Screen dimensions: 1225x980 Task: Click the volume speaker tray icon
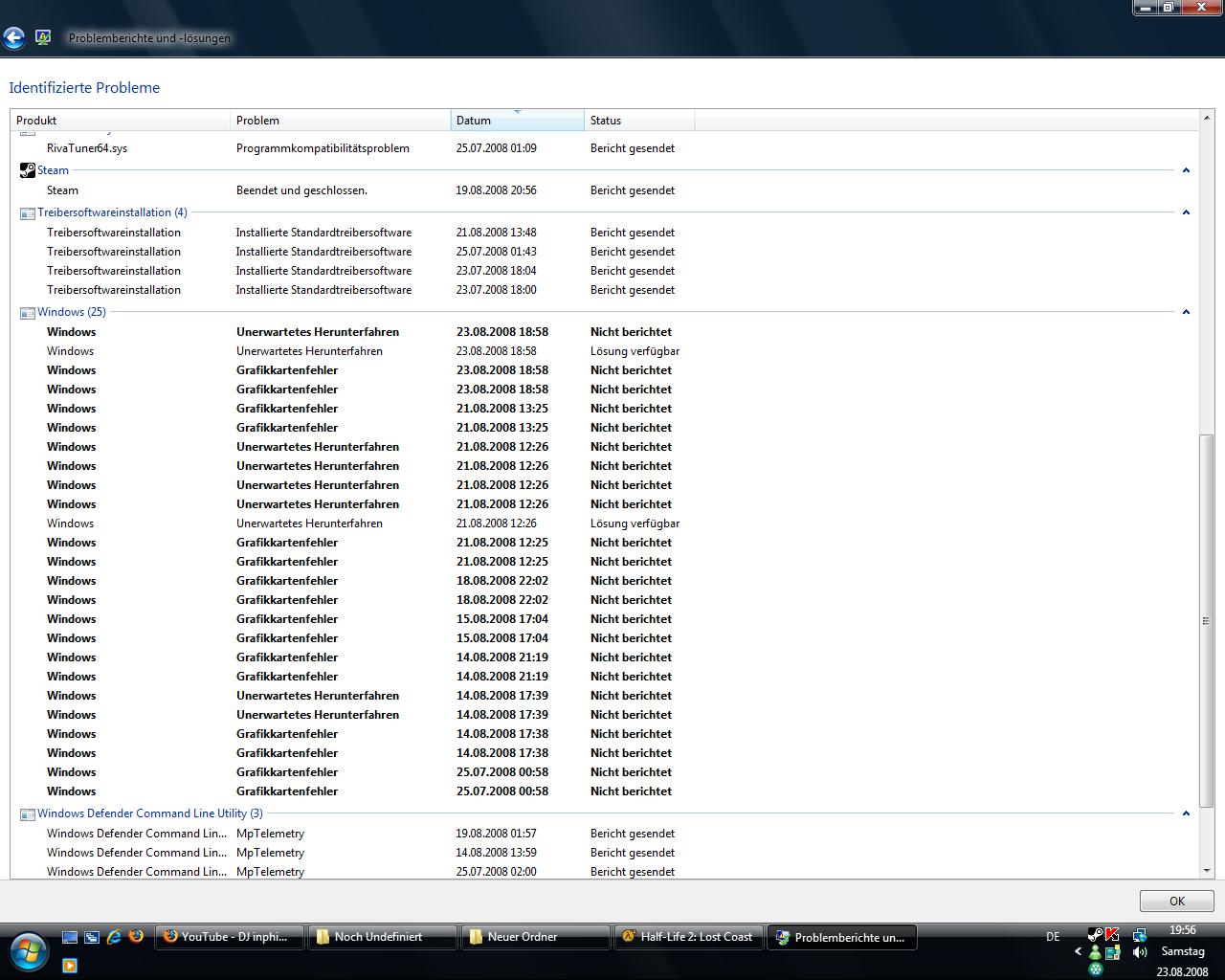pyautogui.click(x=1140, y=952)
